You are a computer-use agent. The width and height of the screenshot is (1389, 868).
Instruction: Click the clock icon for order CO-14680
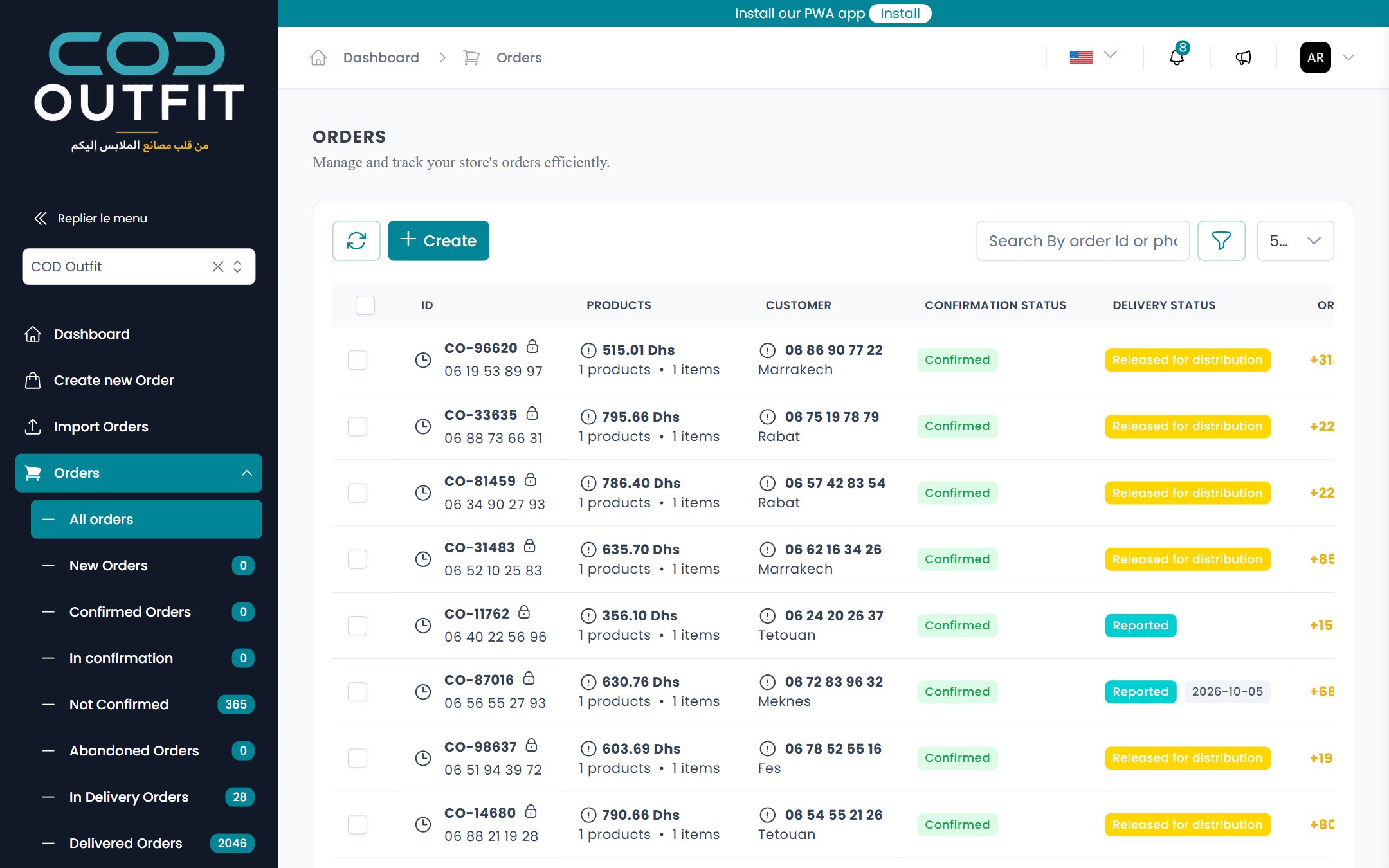pos(422,824)
